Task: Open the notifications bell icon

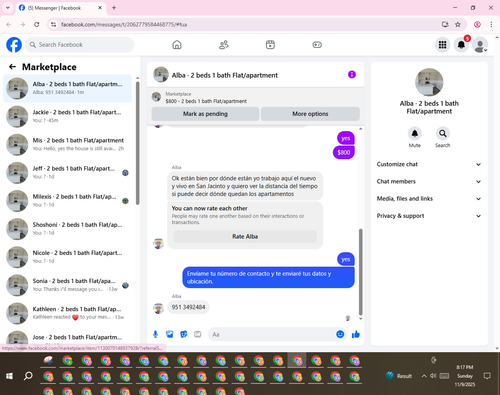Action: pyautogui.click(x=461, y=45)
